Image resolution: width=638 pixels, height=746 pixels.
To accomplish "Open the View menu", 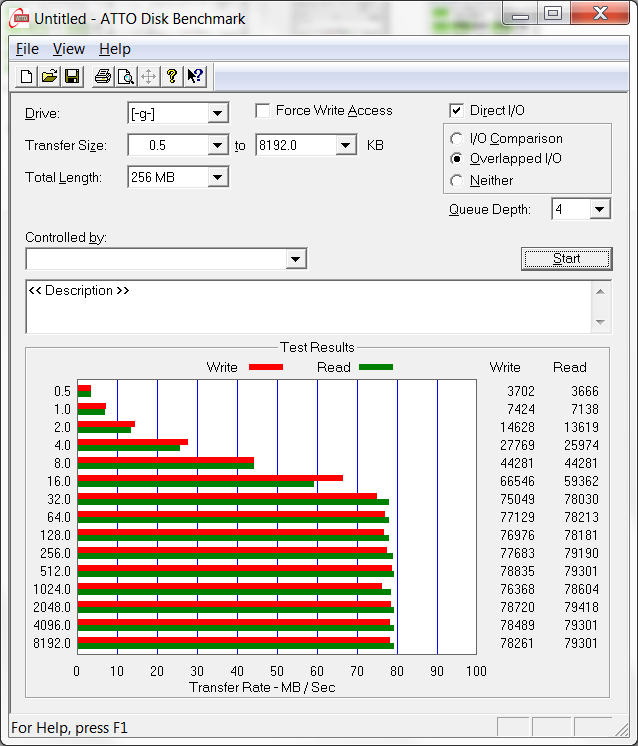I will click(x=69, y=49).
